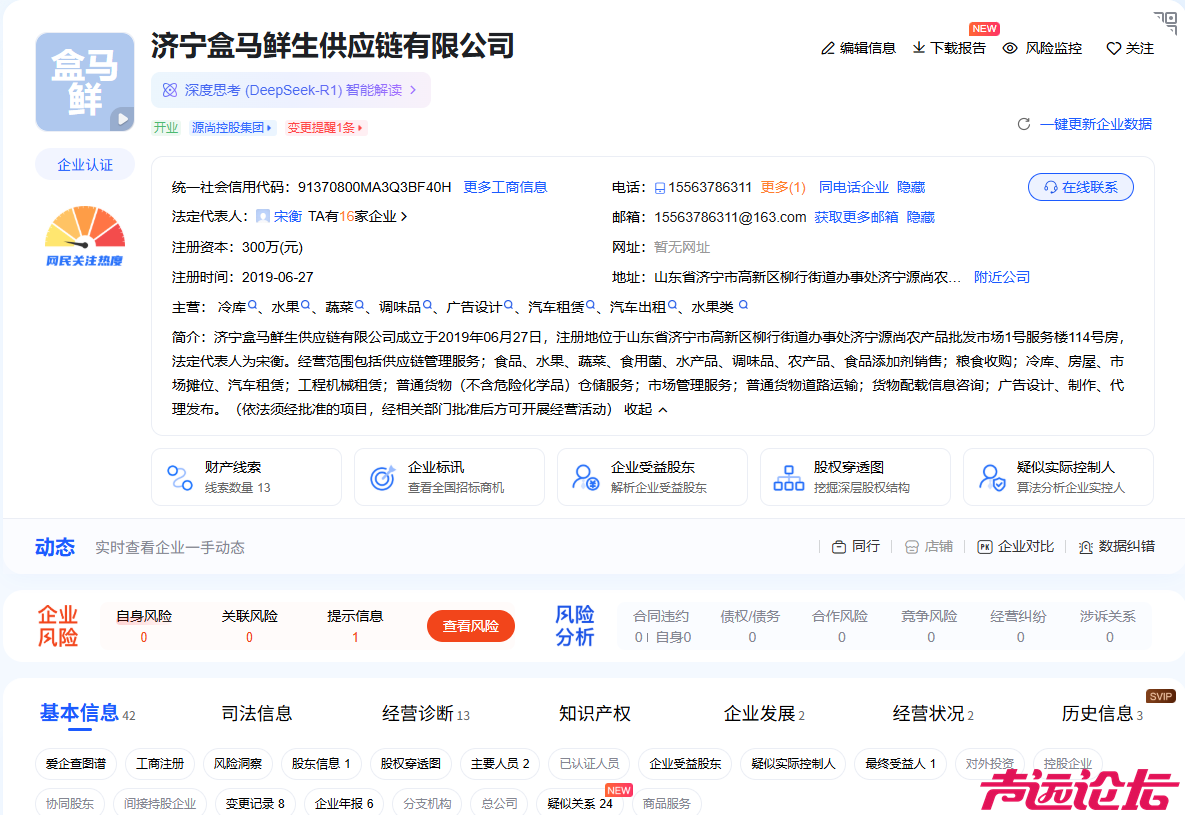Select the 企业年报 6 chip
Screen dimensions: 1185x815
point(344,803)
